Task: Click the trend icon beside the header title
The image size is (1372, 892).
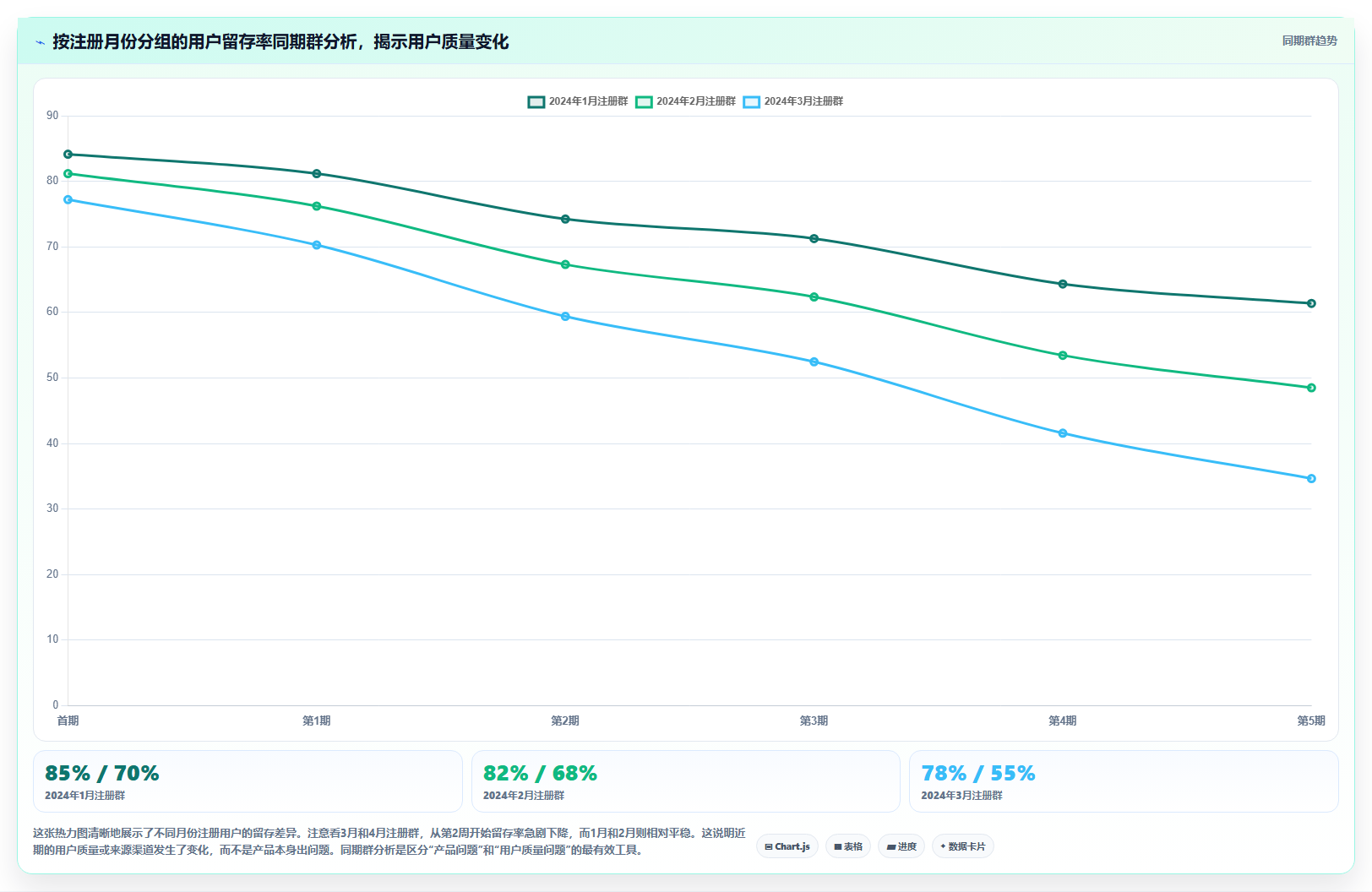Action: pyautogui.click(x=40, y=42)
